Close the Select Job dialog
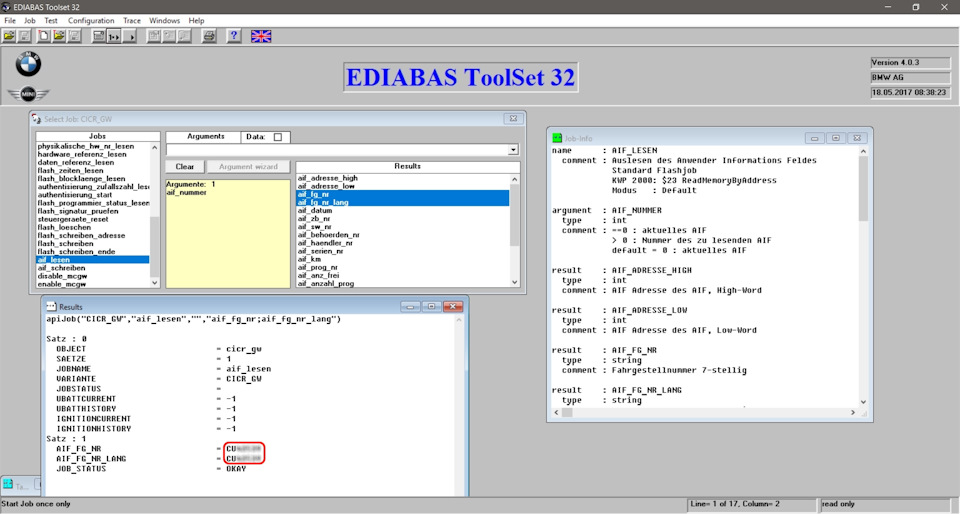The image size is (960, 514). pos(513,119)
